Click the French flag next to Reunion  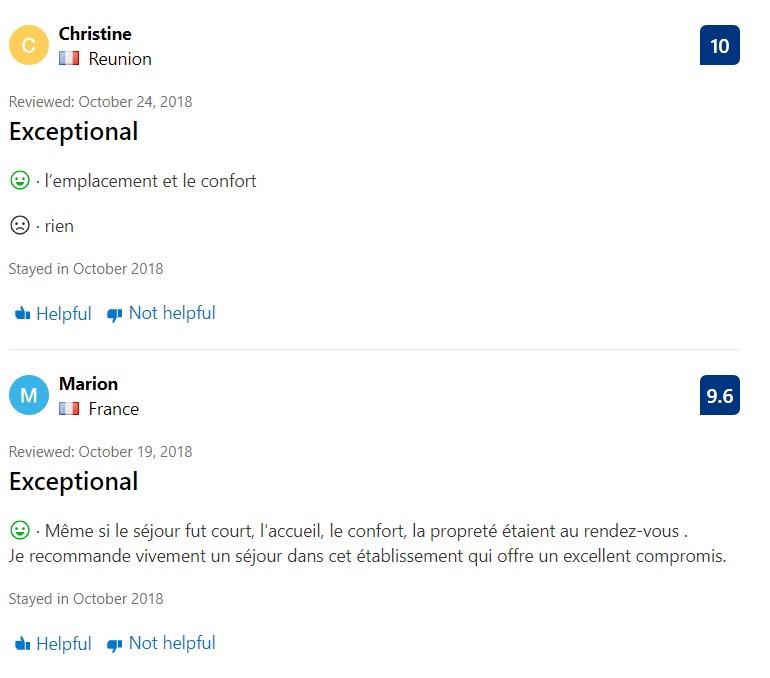69,59
